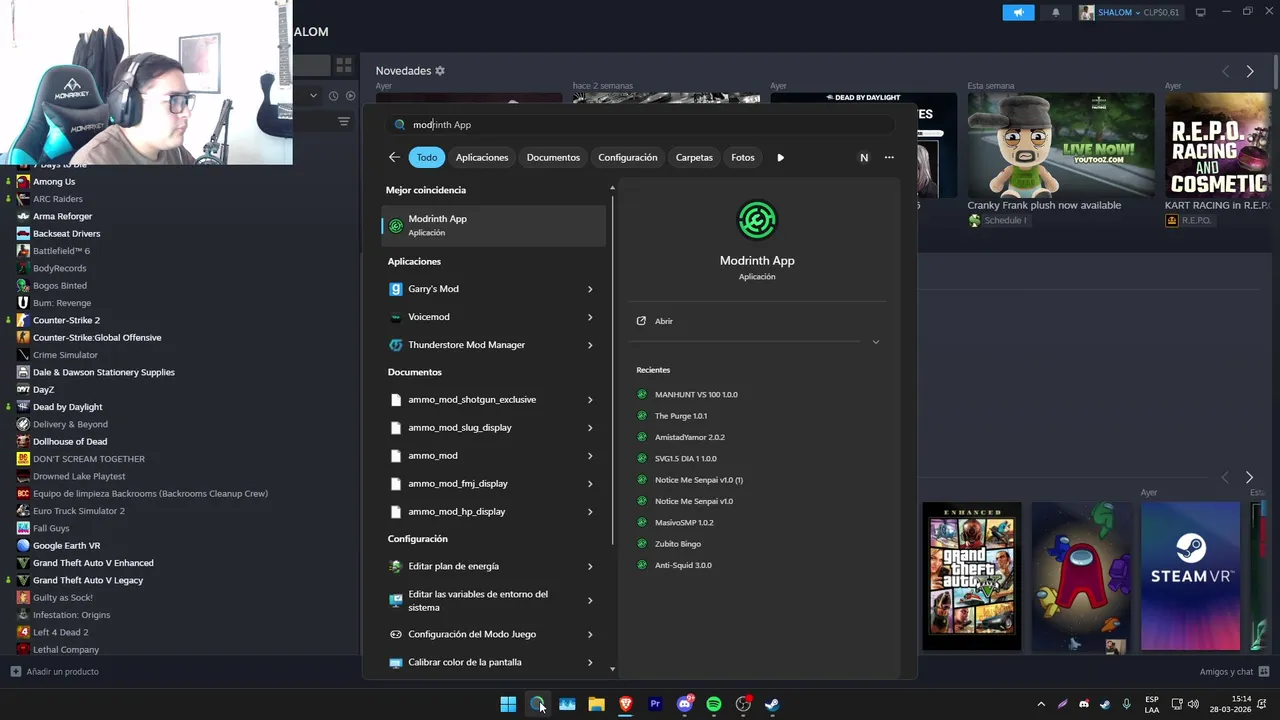Click Steam announcements megaphone button
This screenshot has height=720, width=1280.
point(1018,12)
